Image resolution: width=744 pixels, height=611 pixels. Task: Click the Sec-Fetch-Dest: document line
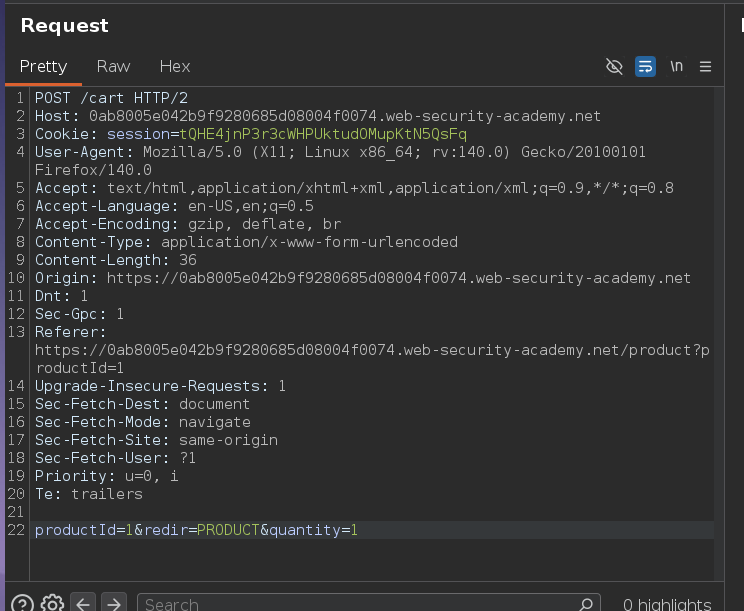(142, 404)
